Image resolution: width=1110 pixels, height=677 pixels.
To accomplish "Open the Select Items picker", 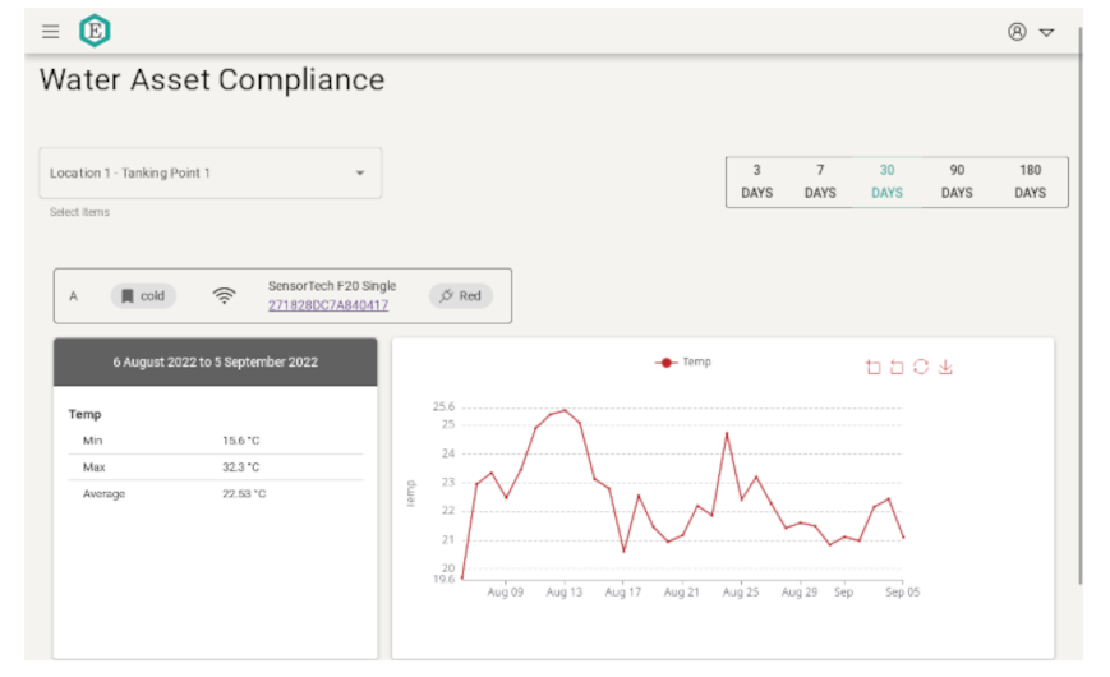I will 80,212.
